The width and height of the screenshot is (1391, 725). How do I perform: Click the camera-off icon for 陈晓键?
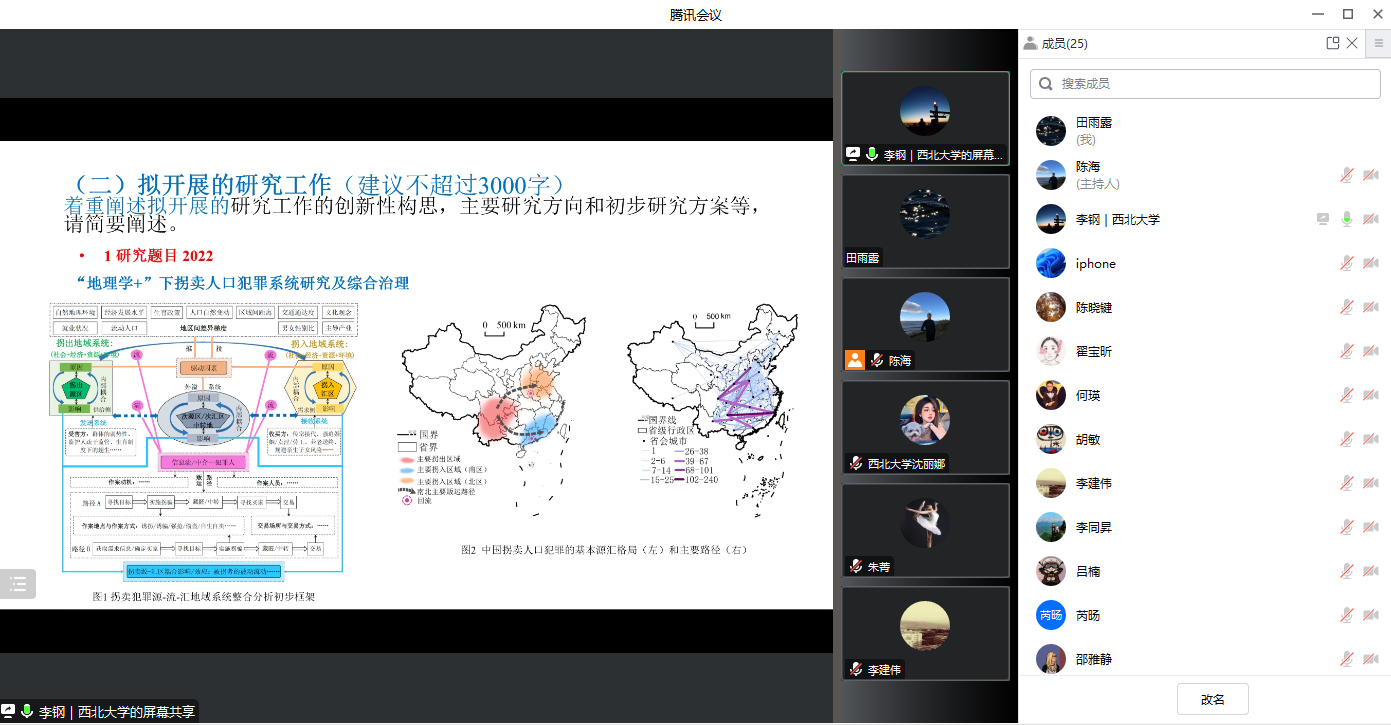[1371, 307]
